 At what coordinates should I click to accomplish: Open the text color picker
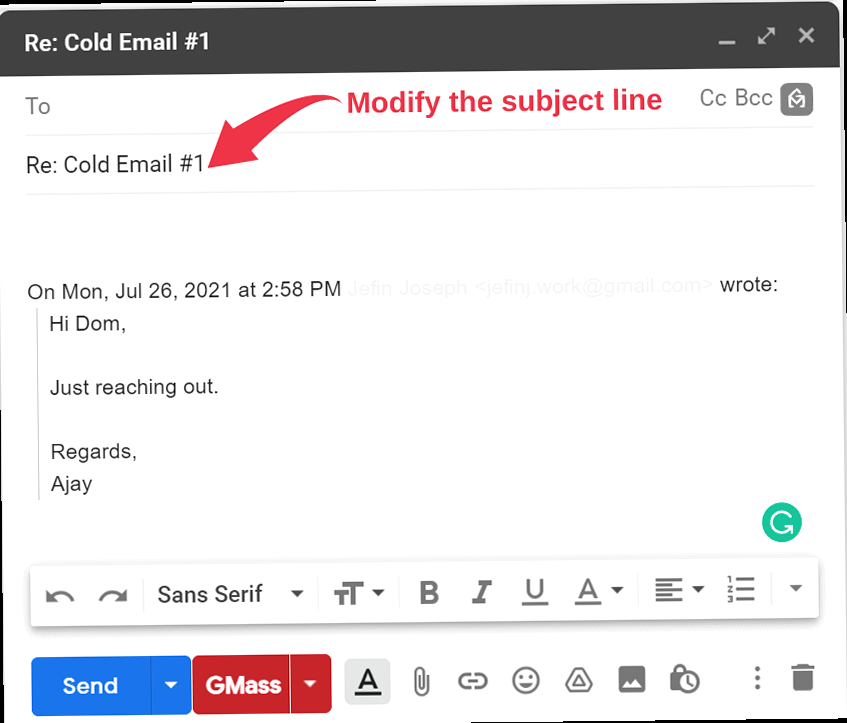coord(598,592)
